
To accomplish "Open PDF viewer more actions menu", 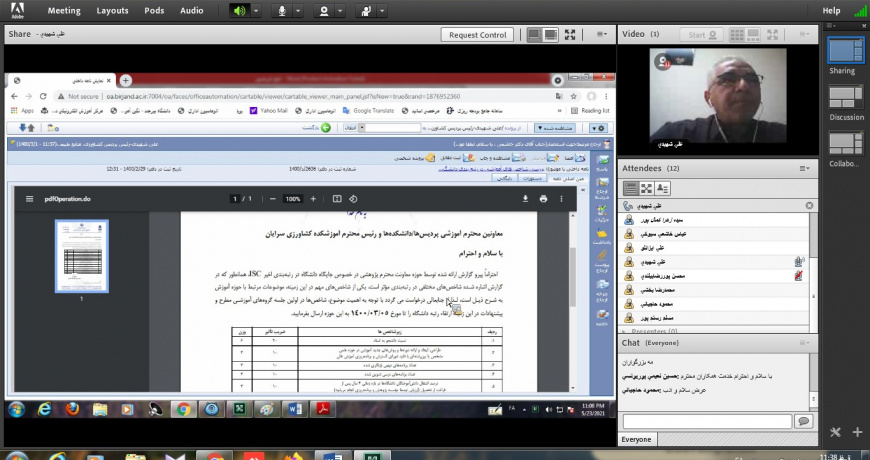I will coord(561,199).
